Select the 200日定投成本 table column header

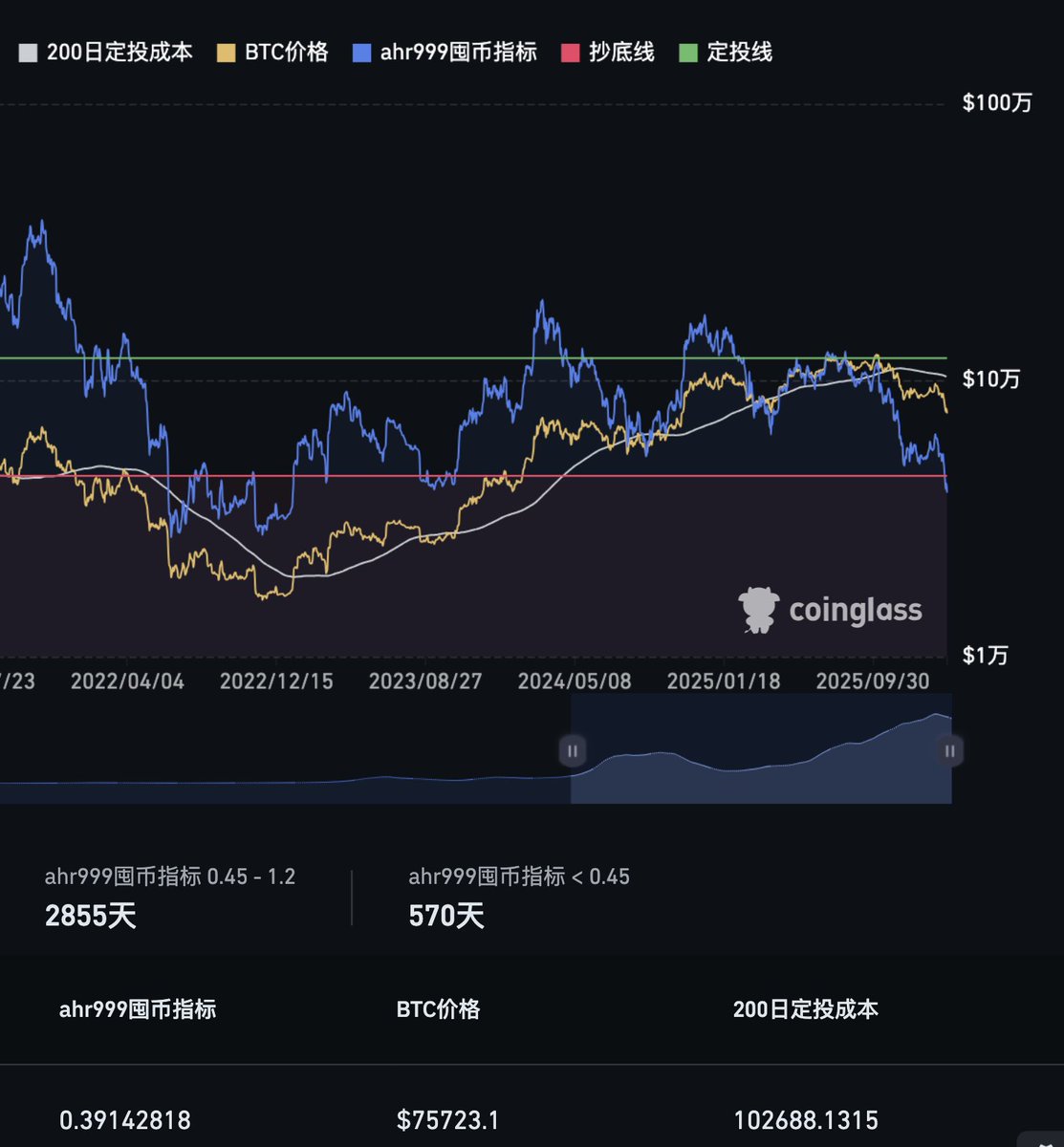click(806, 1008)
